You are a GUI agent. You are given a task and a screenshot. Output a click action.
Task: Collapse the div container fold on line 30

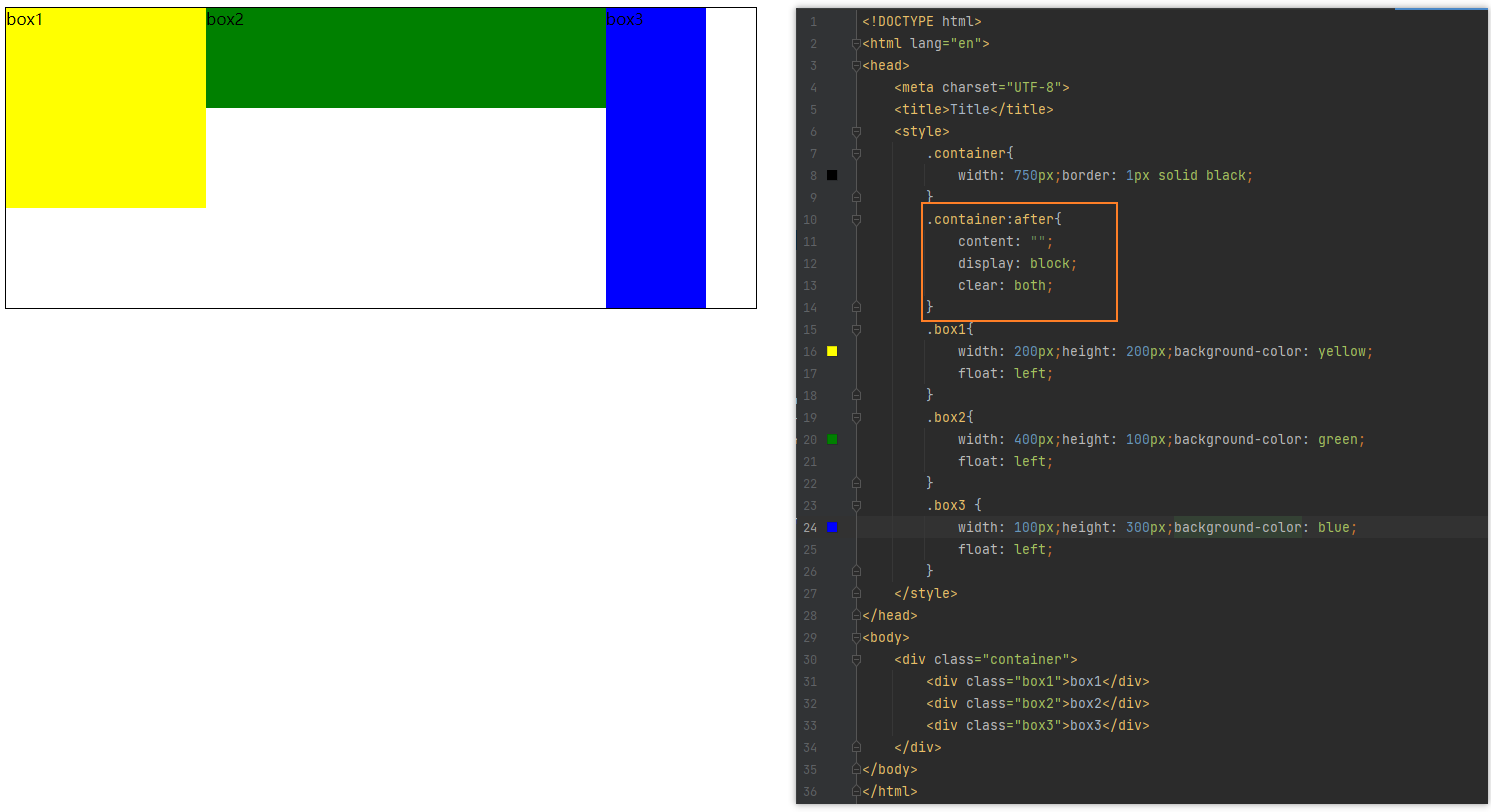click(856, 659)
